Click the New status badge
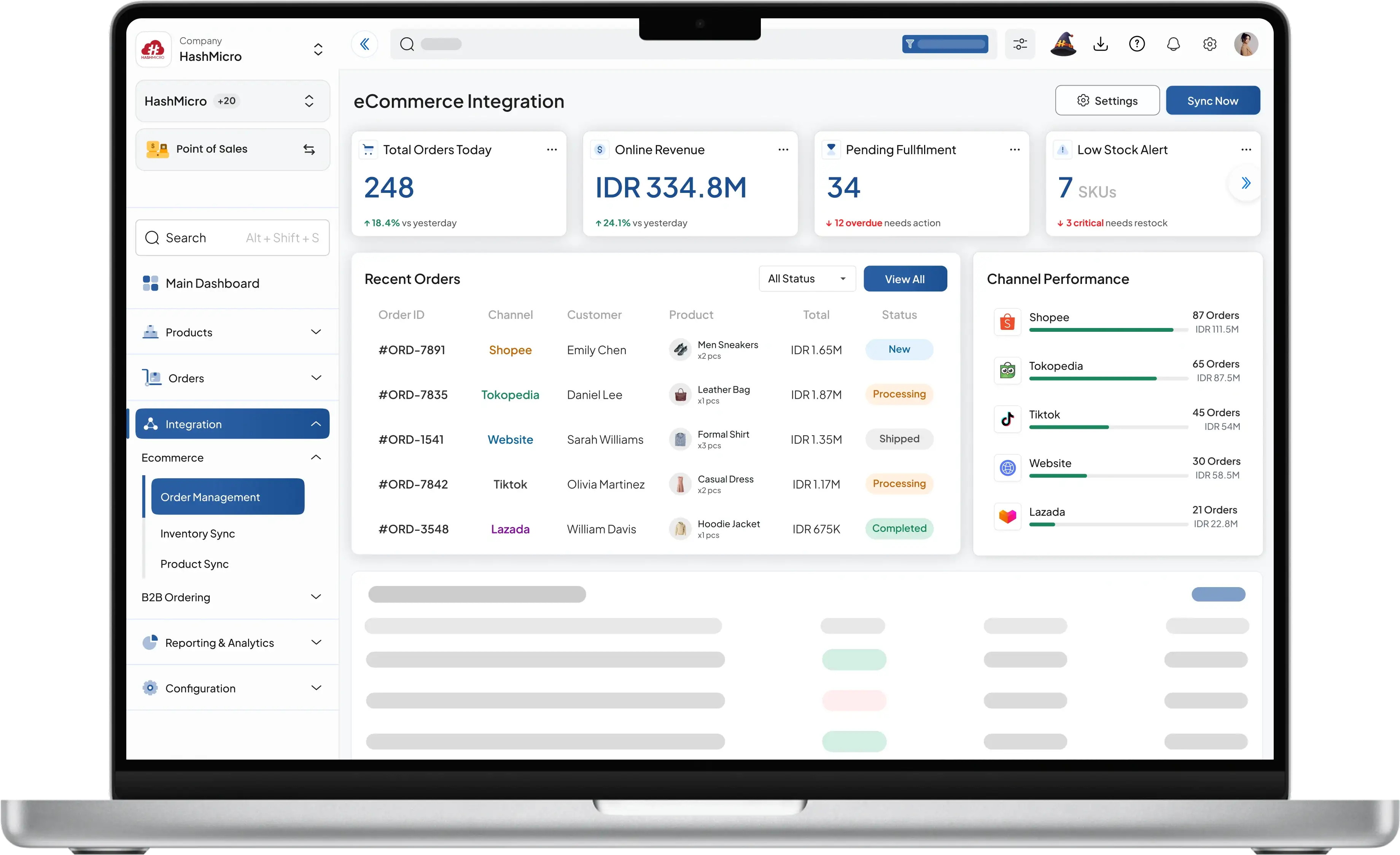The image size is (1400, 855). click(x=899, y=349)
